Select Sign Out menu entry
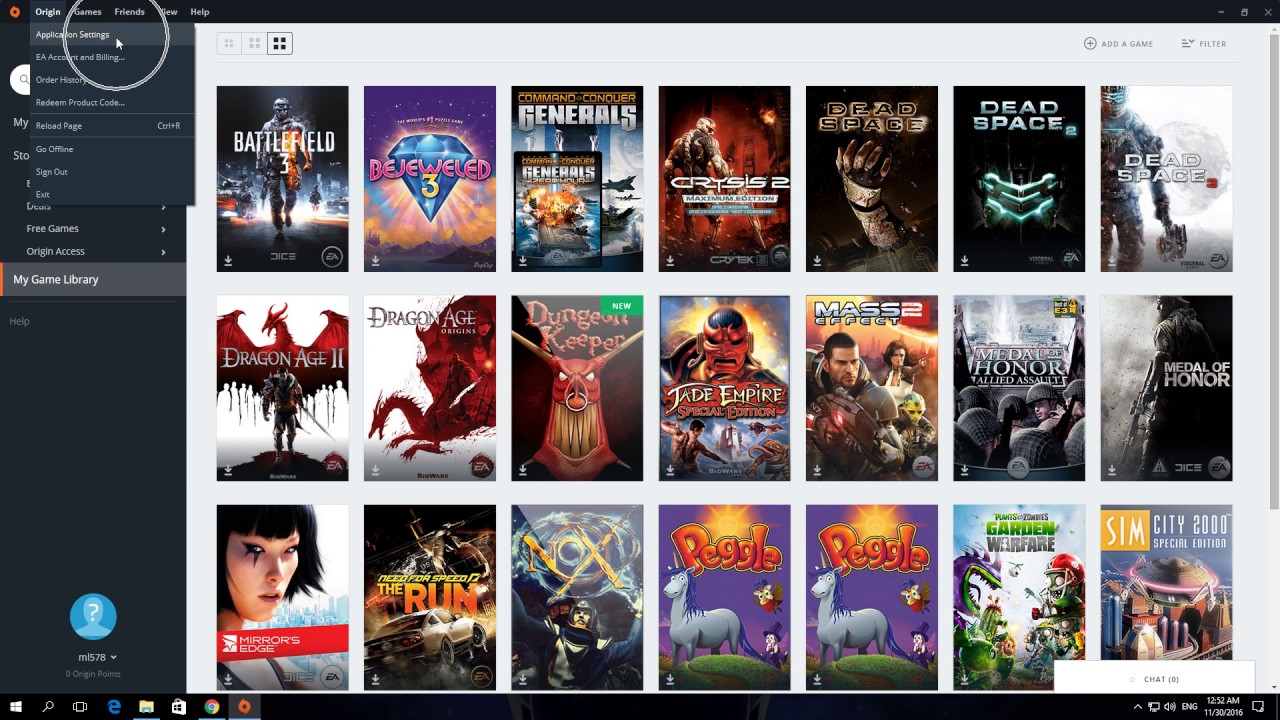Screen dimensions: 1280x720 tap(112, 172)
